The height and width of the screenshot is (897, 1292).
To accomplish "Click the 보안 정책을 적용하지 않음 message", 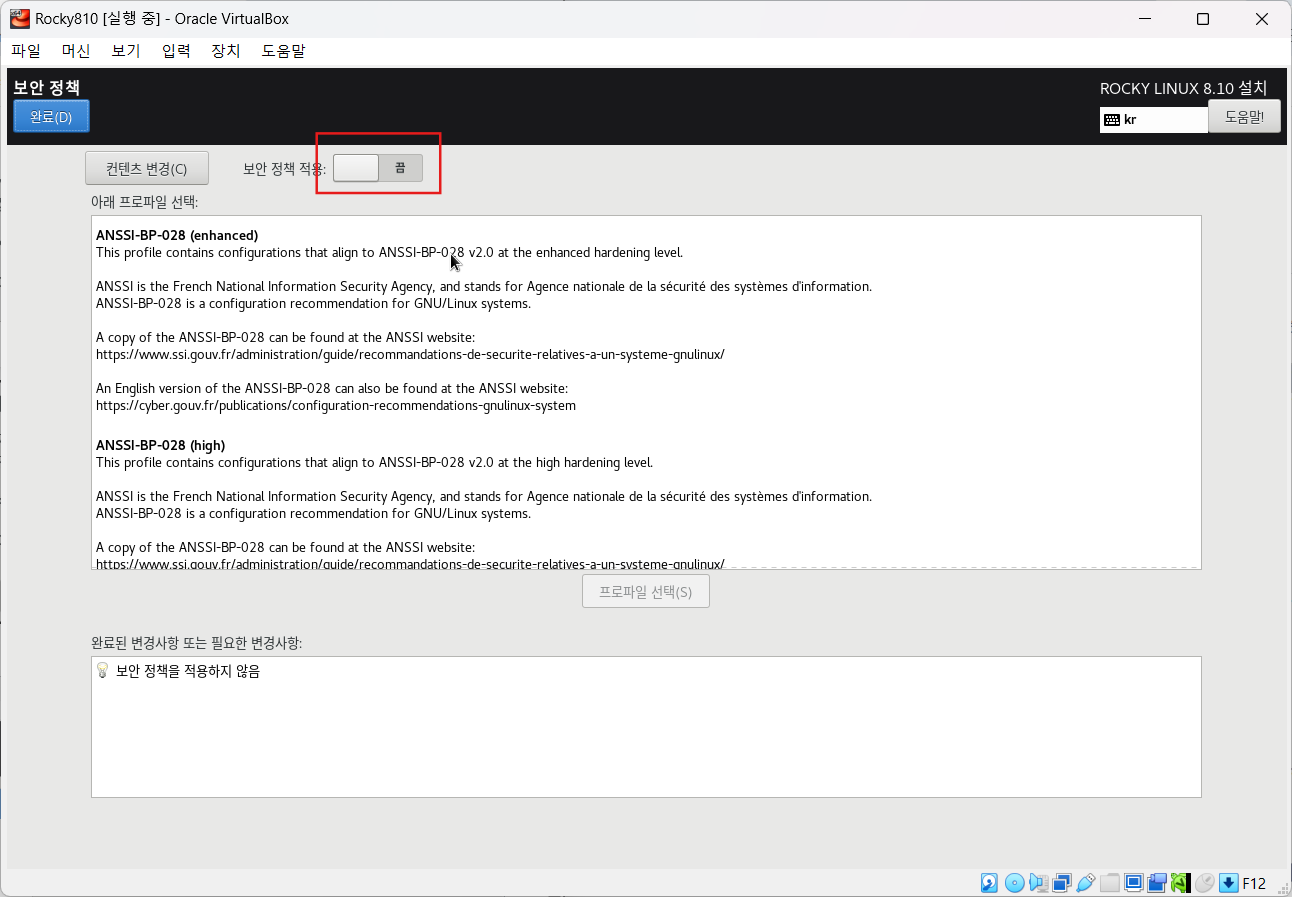I will [x=188, y=671].
